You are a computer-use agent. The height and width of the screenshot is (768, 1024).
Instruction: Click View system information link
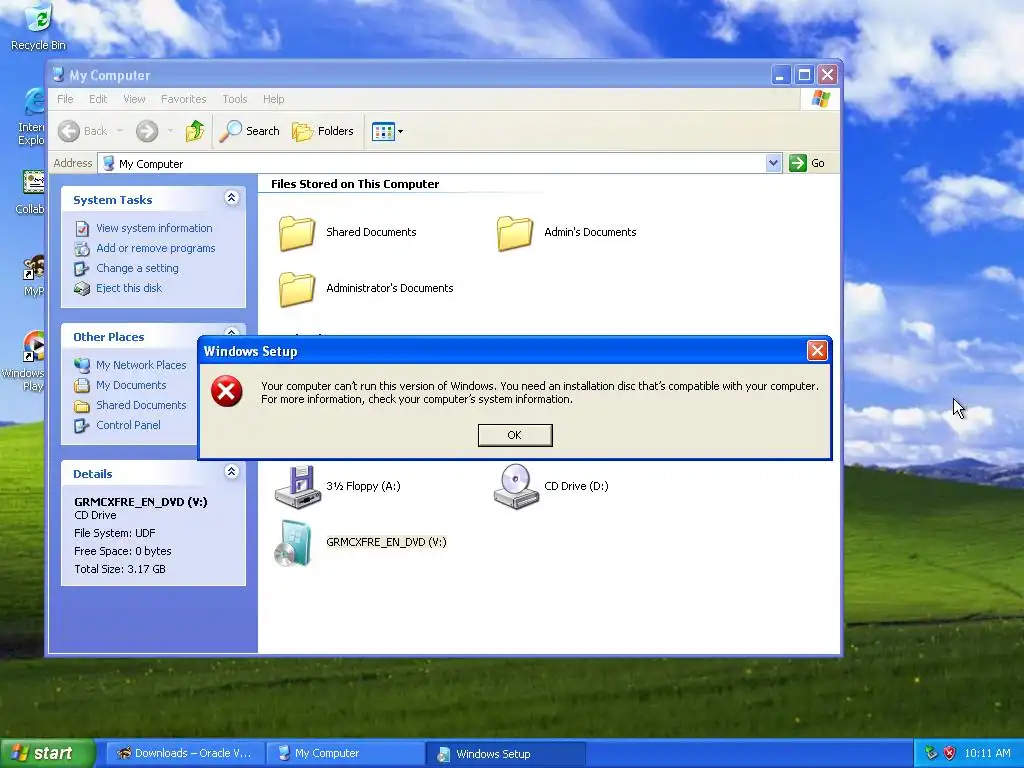(154, 228)
